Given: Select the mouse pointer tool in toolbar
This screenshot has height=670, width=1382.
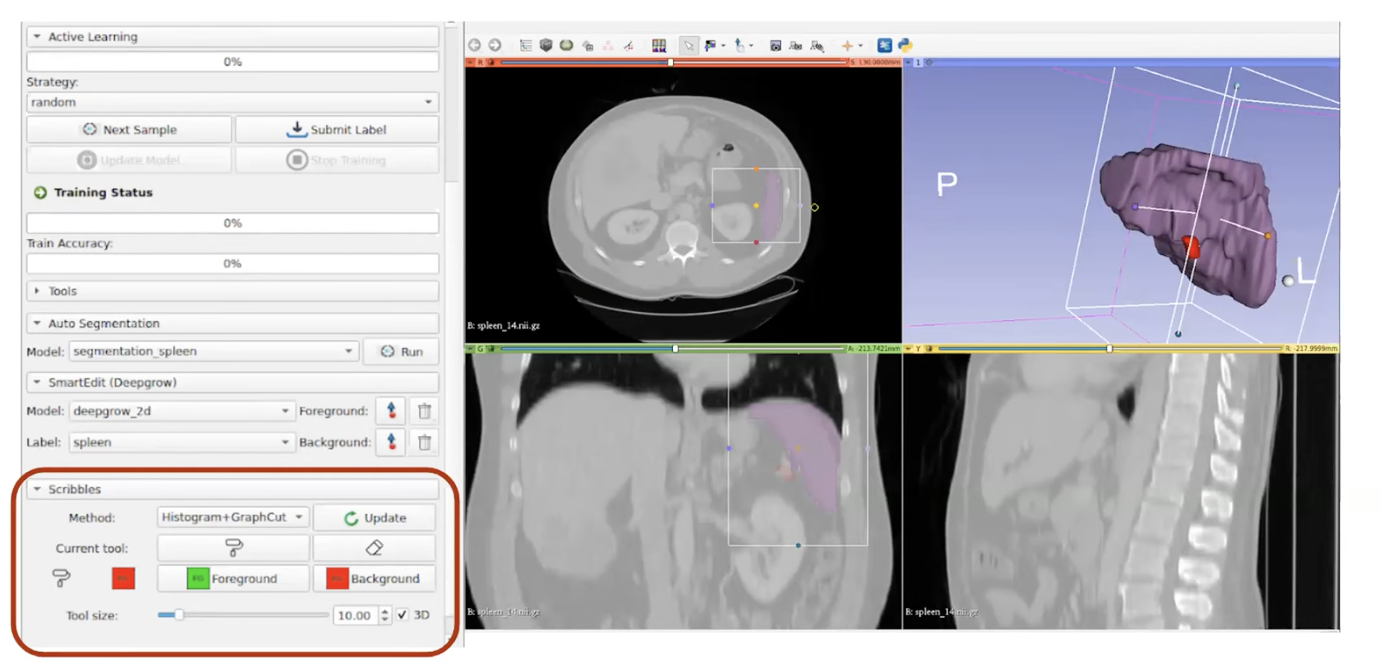Looking at the screenshot, I should 688,45.
